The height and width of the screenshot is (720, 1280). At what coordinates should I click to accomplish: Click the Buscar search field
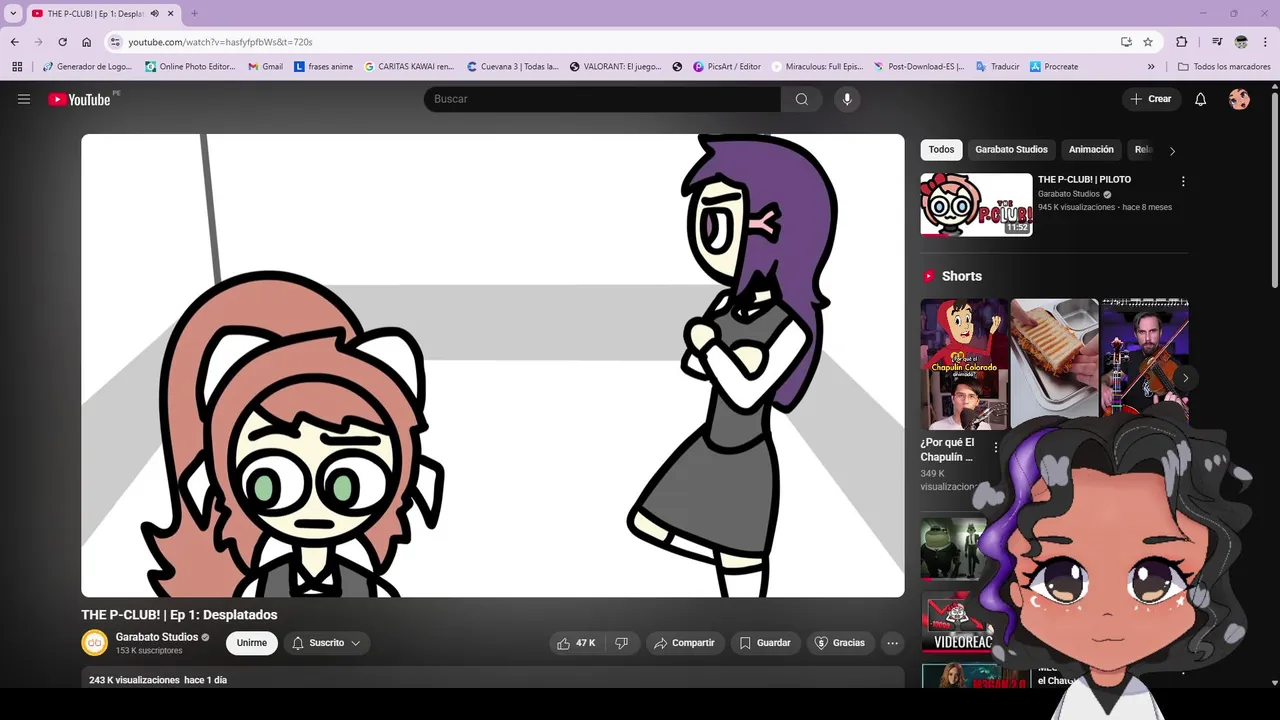[602, 99]
